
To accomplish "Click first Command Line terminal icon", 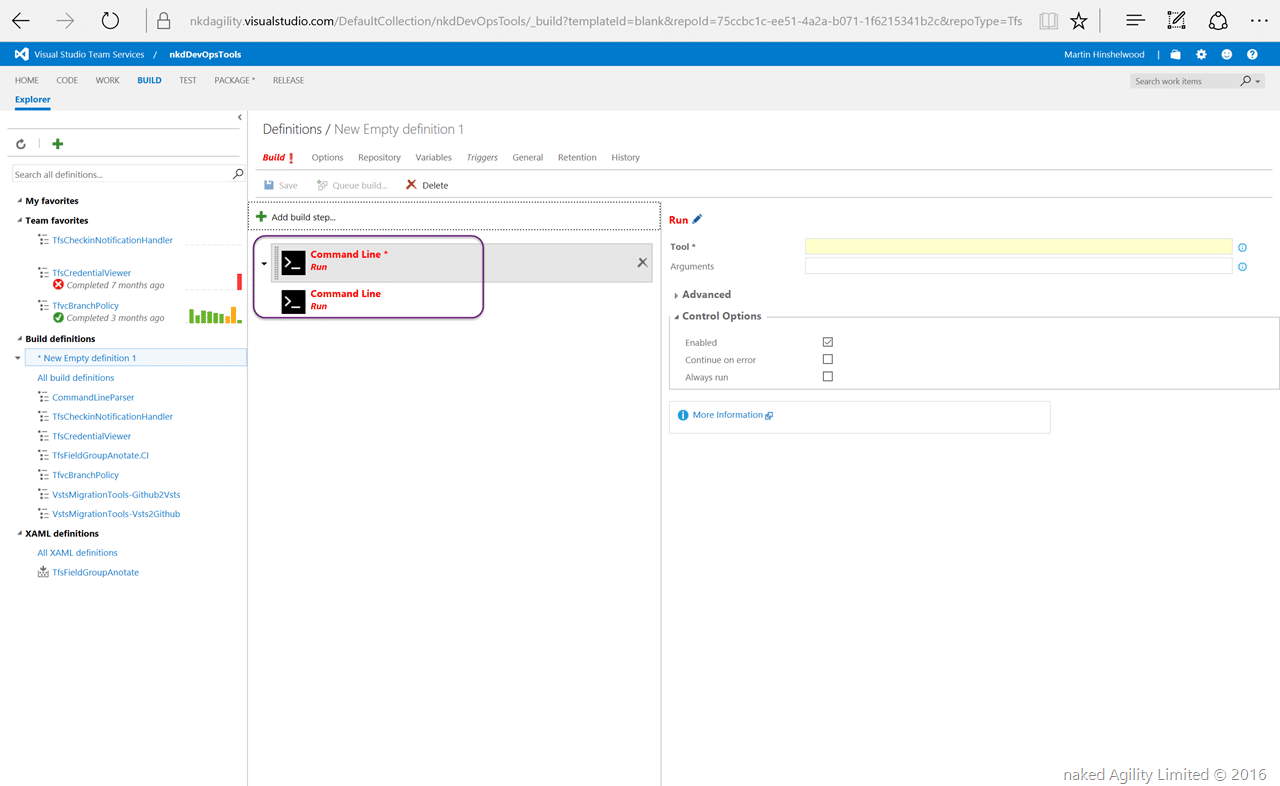I will (x=293, y=262).
